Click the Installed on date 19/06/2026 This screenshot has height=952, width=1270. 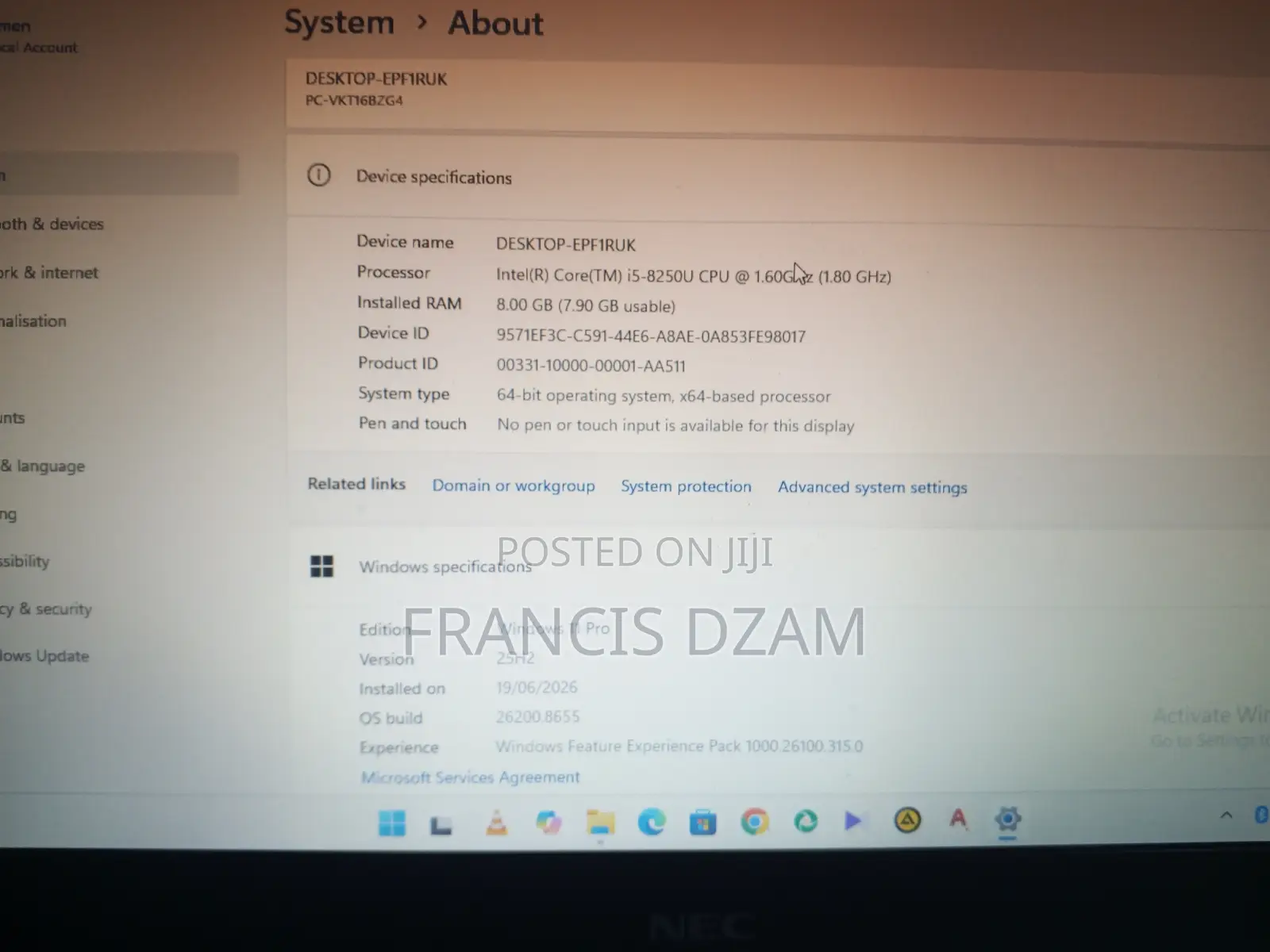point(537,687)
